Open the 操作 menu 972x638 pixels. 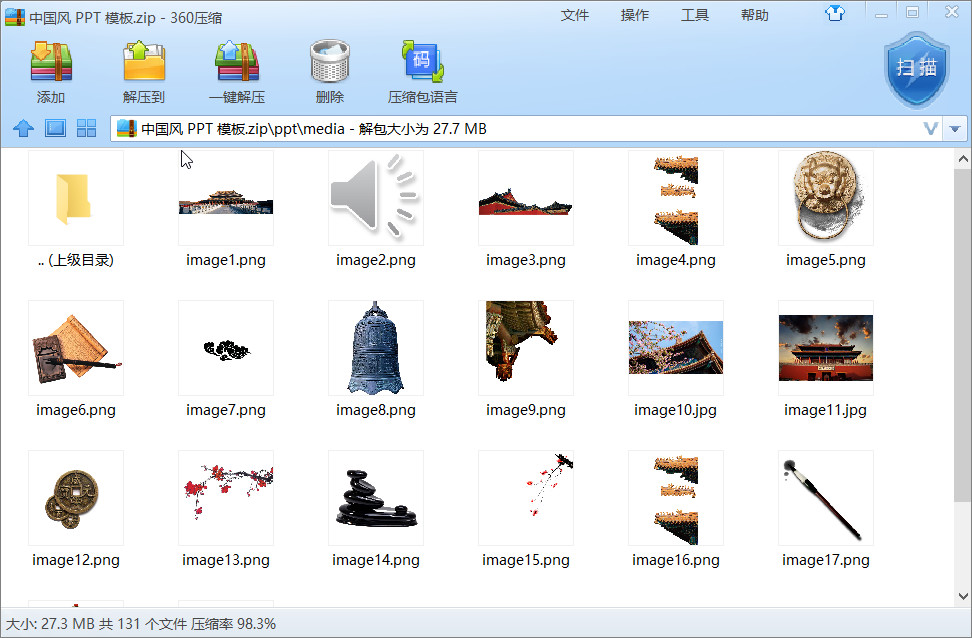[x=635, y=16]
